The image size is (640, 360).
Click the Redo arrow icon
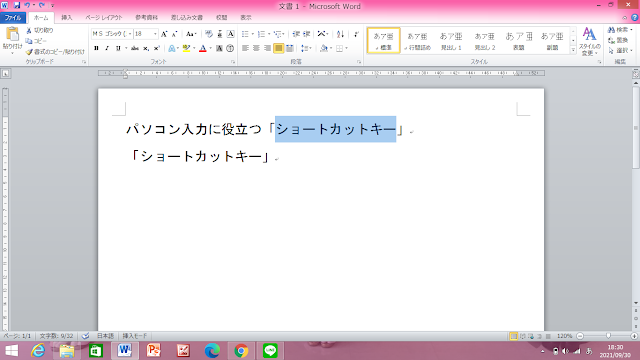pyautogui.click(x=42, y=5)
